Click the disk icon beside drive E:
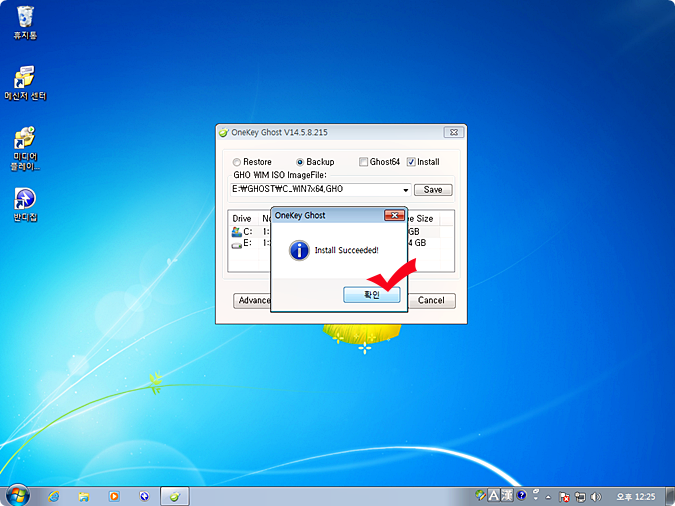 click(236, 245)
